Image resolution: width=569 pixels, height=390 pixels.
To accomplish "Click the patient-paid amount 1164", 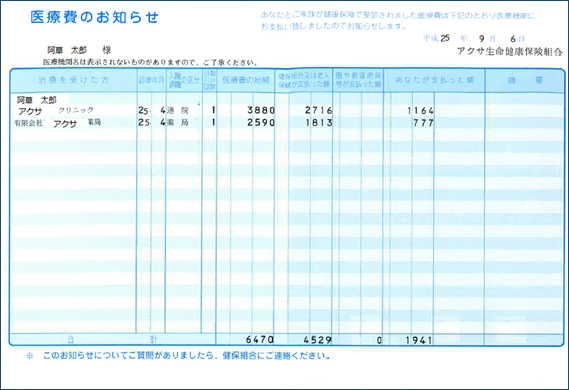I will (x=421, y=111).
